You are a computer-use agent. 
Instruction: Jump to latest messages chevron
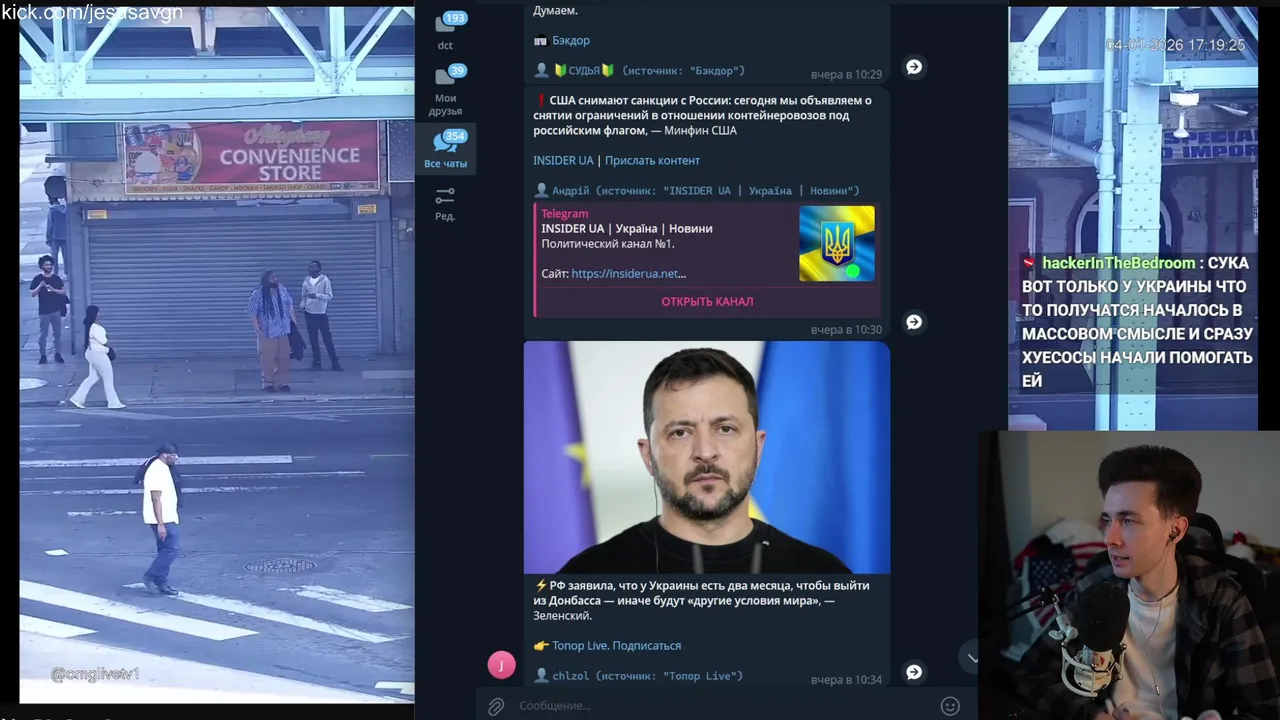pyautogui.click(x=970, y=657)
